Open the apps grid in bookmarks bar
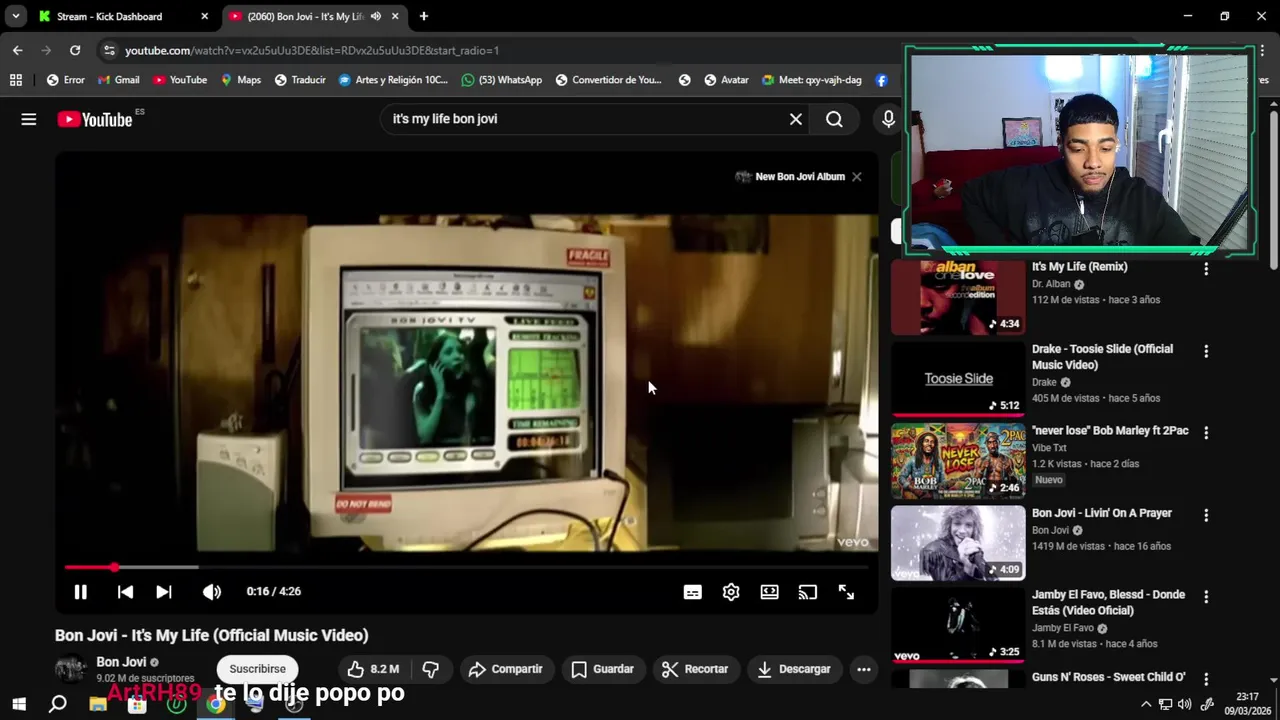Screen dimensions: 1280x720 point(15,80)
